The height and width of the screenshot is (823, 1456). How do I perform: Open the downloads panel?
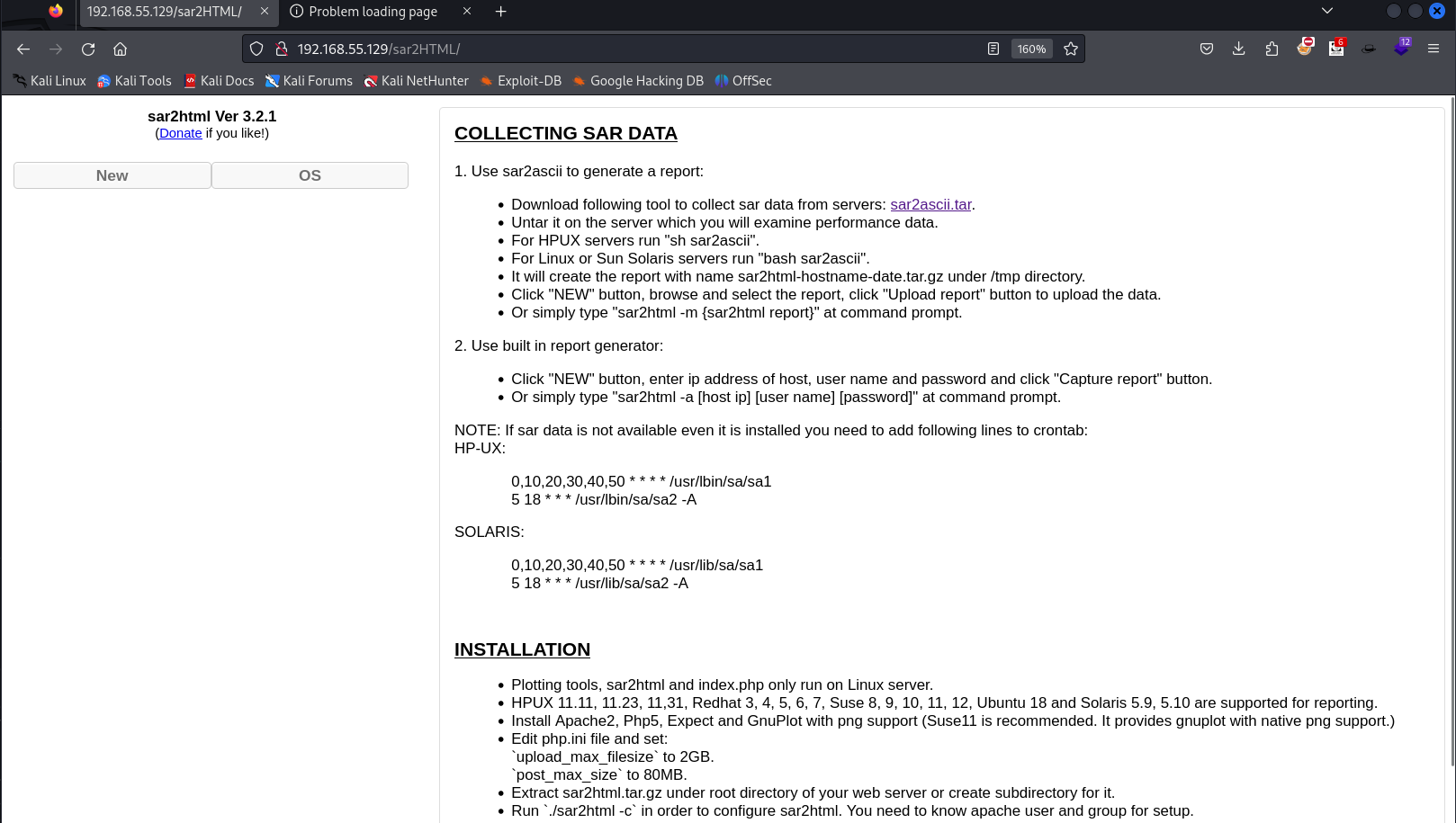click(x=1239, y=49)
